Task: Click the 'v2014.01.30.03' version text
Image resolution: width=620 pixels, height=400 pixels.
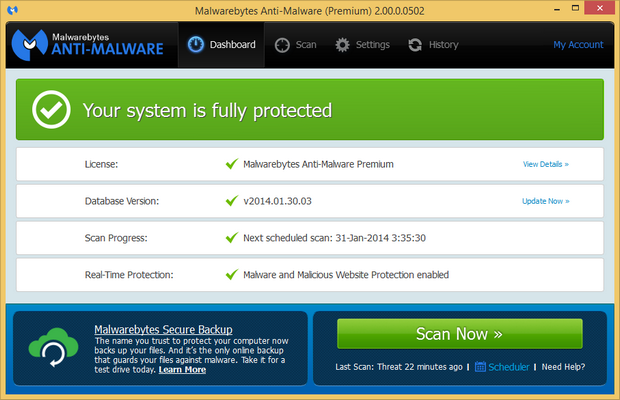Action: 278,201
